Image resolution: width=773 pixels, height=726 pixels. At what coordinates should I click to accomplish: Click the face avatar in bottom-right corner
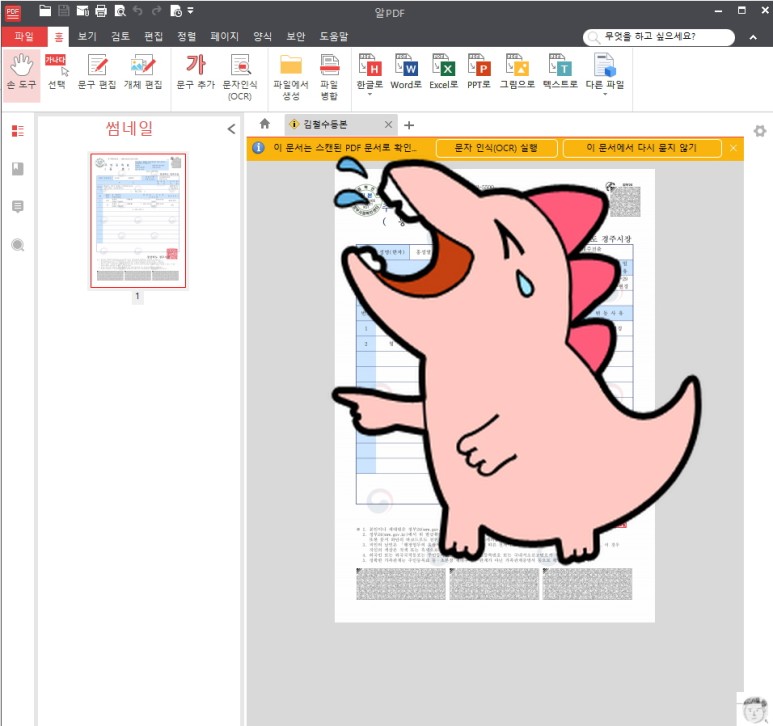(x=755, y=709)
